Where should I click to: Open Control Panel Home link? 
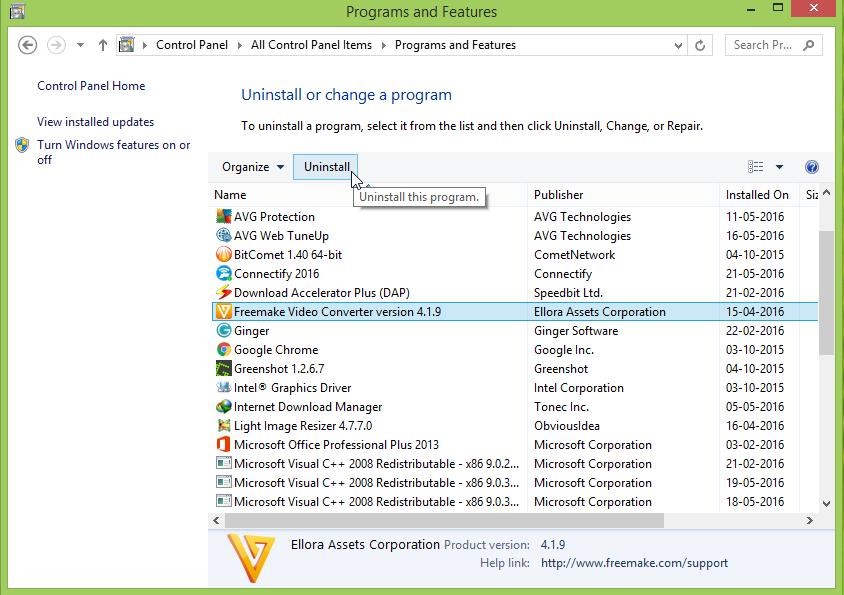click(91, 86)
